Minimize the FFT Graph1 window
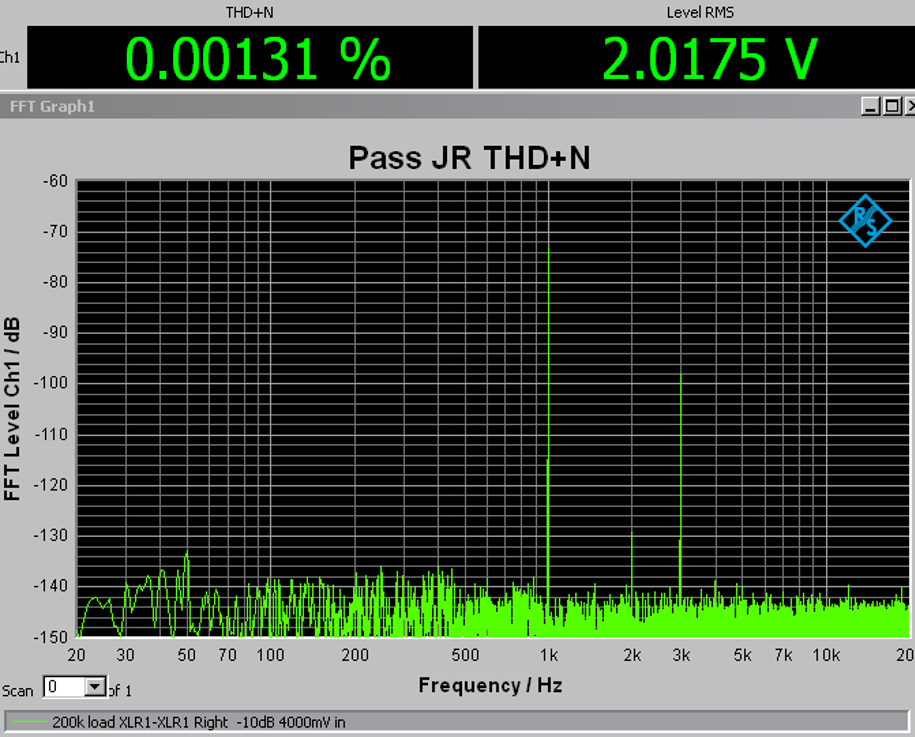This screenshot has height=737, width=915. tap(871, 106)
